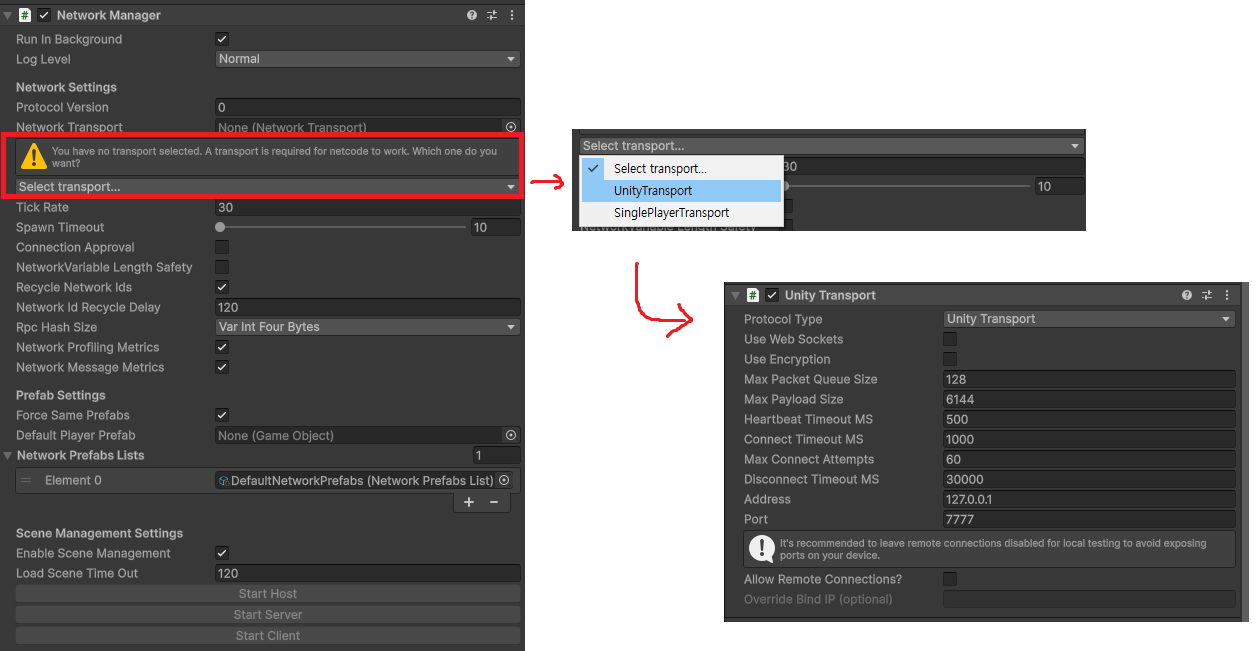Toggle Run In Background checkbox
The image size is (1257, 651).
(x=222, y=39)
